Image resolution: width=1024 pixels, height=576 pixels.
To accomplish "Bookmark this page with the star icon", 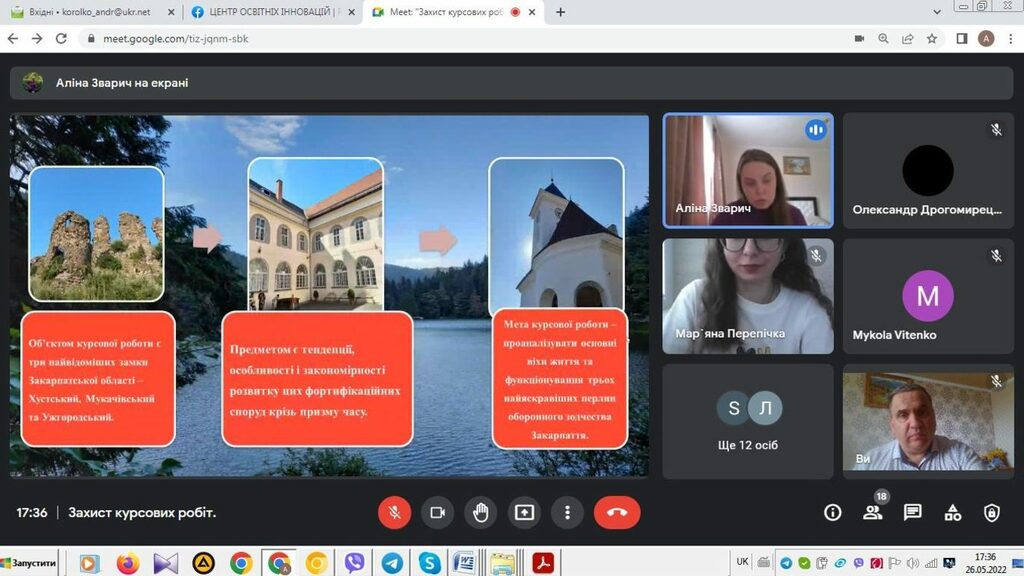I will coord(932,39).
